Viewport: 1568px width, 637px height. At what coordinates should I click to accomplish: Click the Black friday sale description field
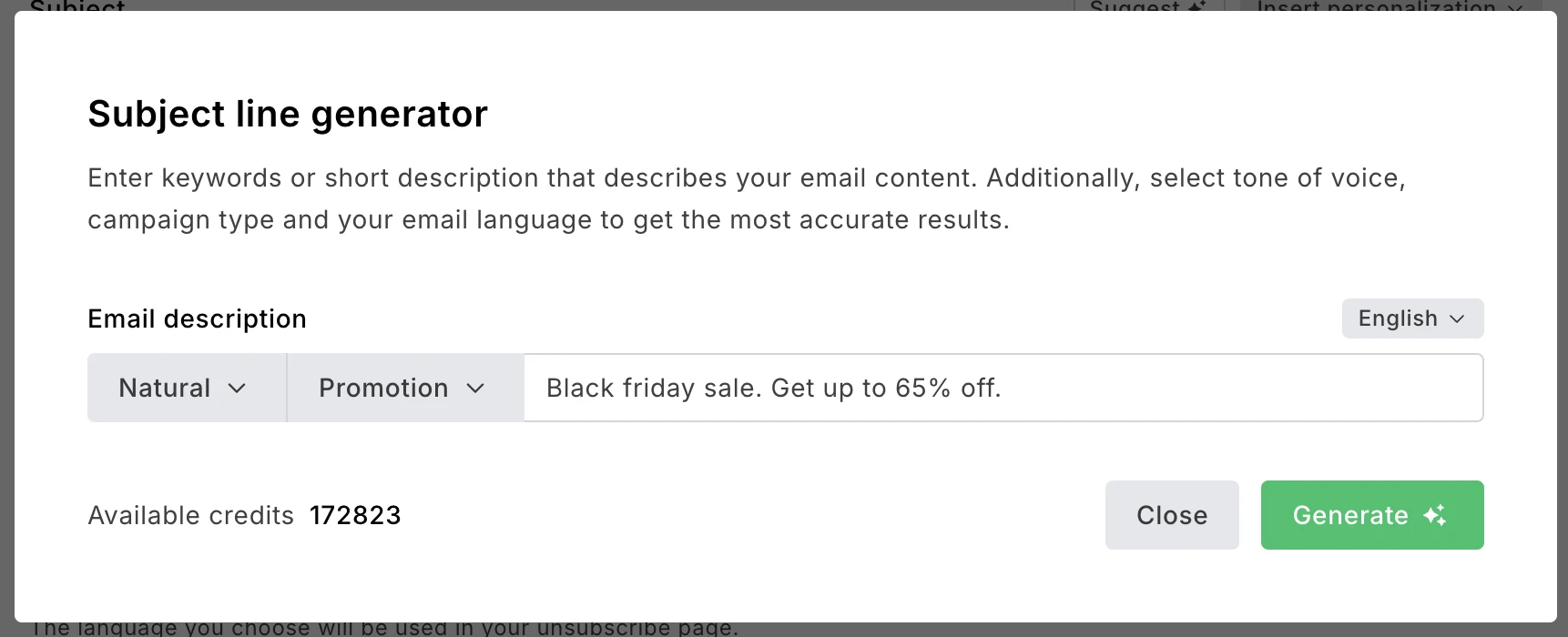1002,388
